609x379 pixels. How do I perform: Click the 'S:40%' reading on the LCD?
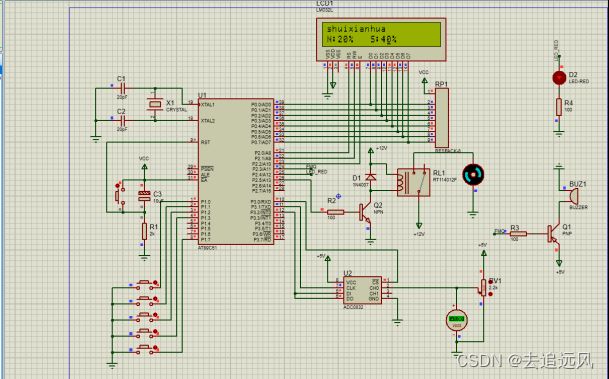click(383, 39)
